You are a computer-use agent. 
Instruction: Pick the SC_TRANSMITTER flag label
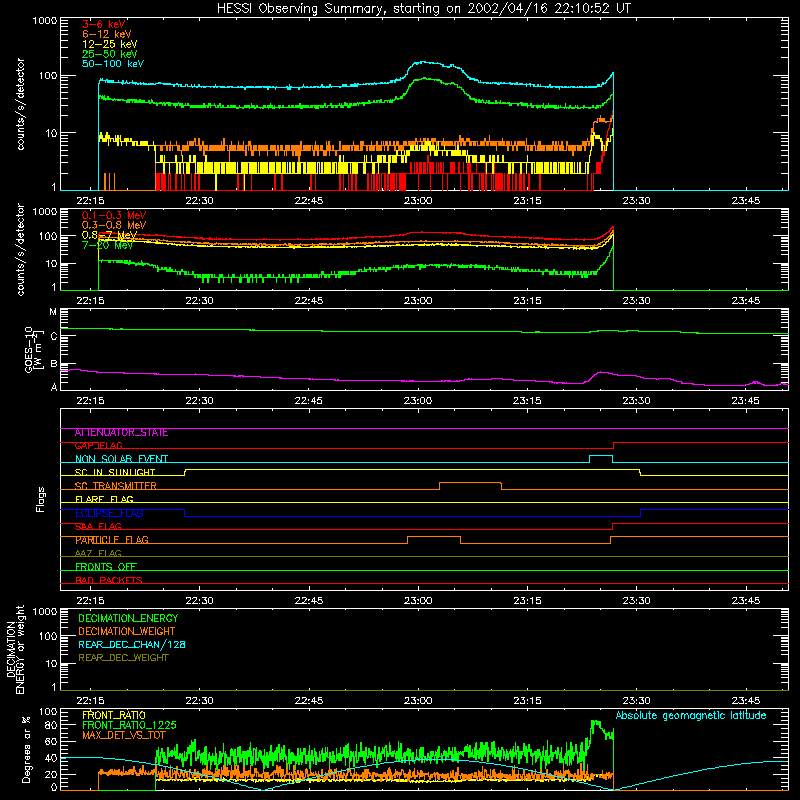115,486
